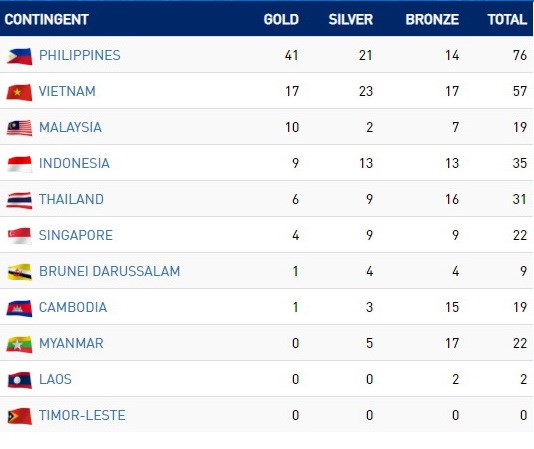The width and height of the screenshot is (534, 449).
Task: Click the Philippines flag icon
Action: tap(19, 56)
